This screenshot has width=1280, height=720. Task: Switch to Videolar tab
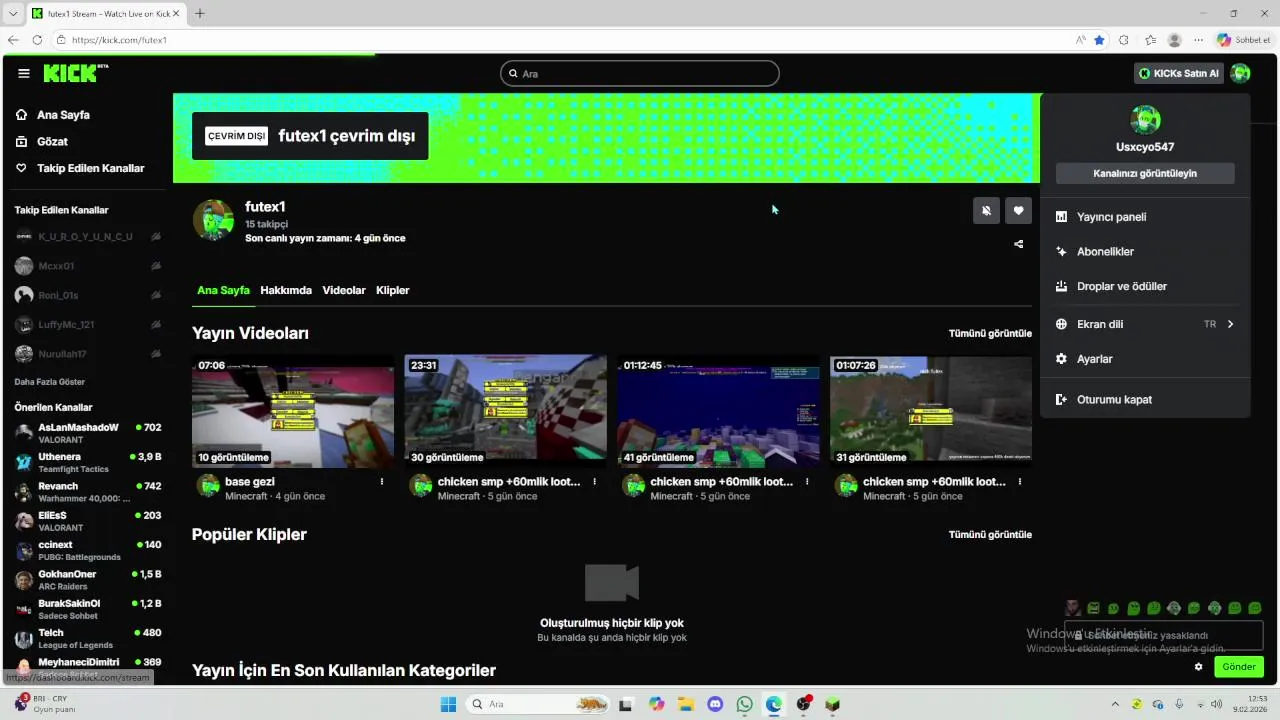pyautogui.click(x=344, y=290)
